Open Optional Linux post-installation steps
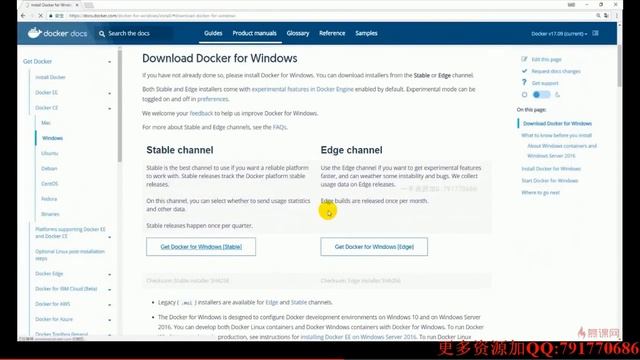Image resolution: width=640 pixels, height=360 pixels. (x=70, y=255)
